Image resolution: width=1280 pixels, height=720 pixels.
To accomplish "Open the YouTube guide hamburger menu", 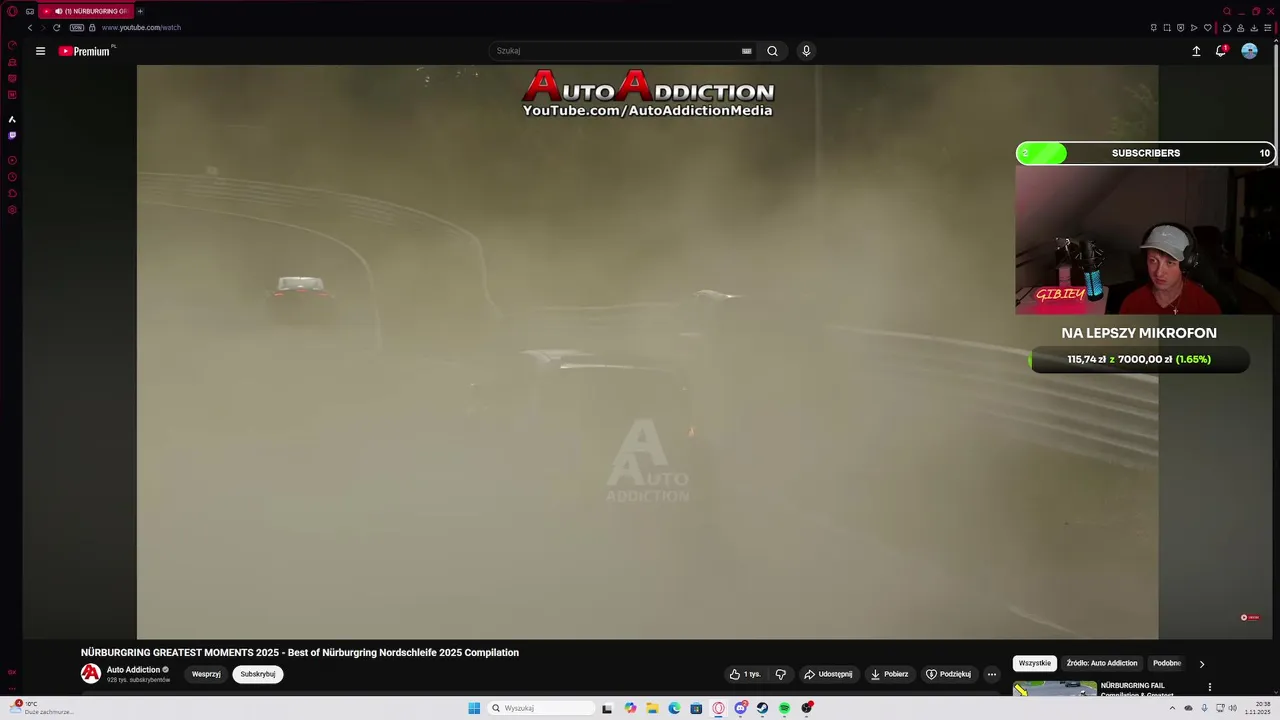I will tap(40, 51).
